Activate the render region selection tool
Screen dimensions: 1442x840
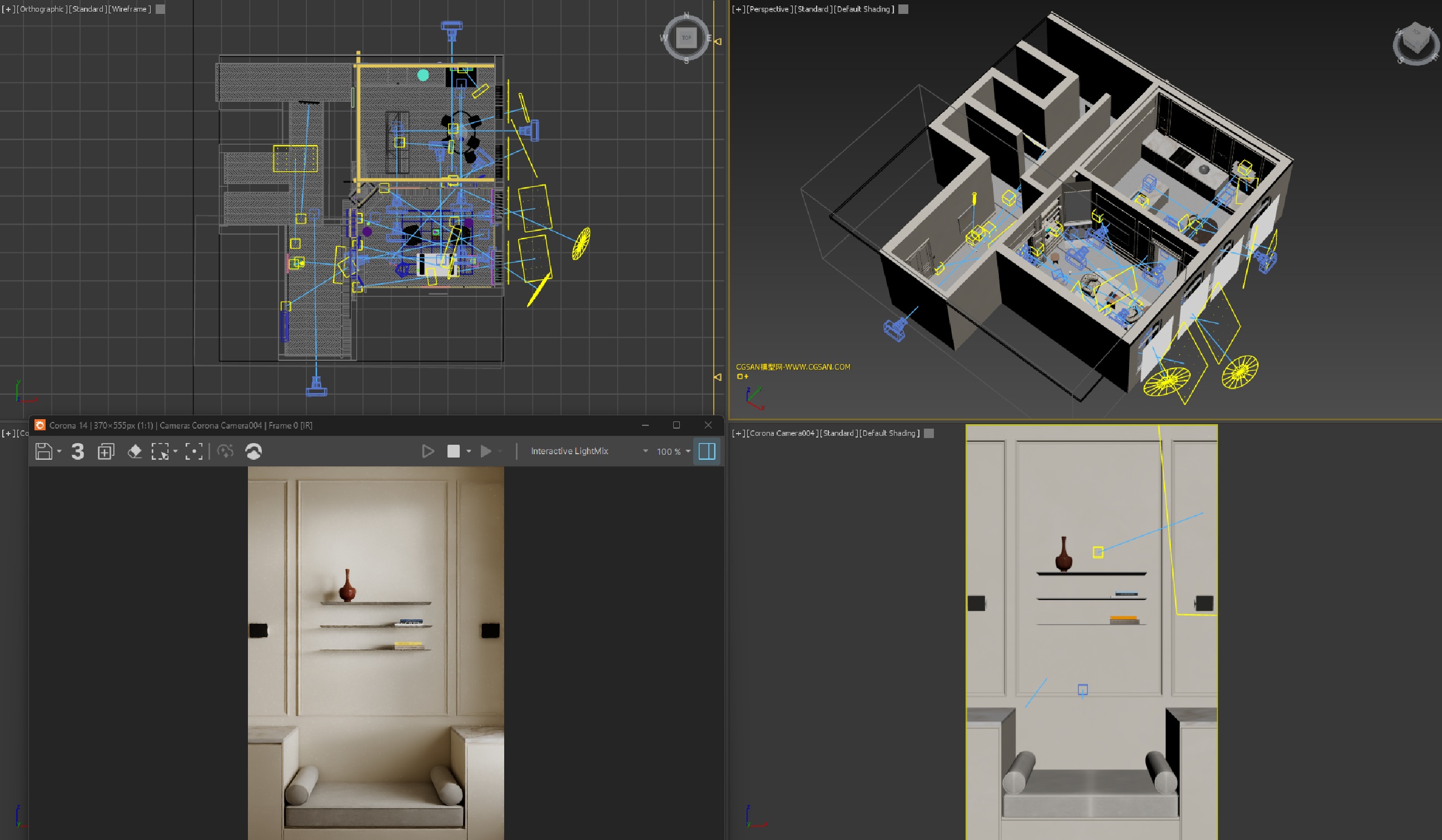(x=160, y=451)
